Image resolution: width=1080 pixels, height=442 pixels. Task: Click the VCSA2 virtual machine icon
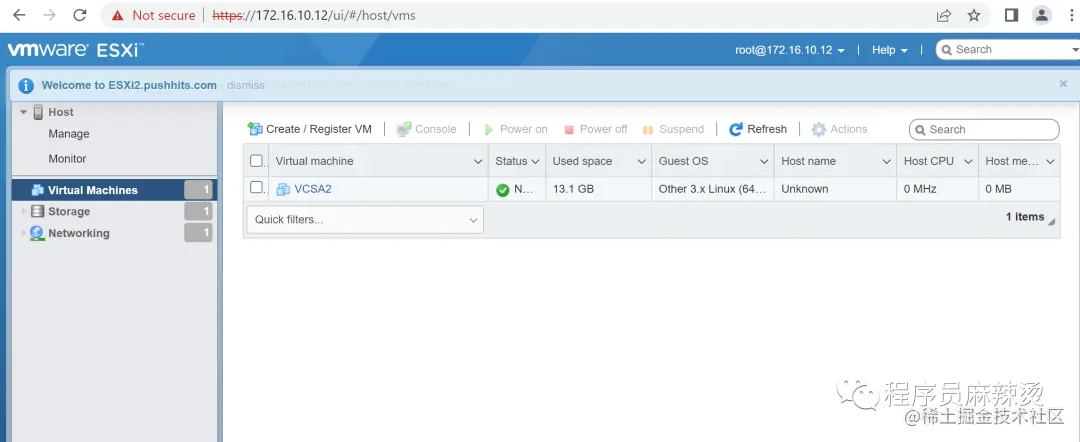pos(282,189)
